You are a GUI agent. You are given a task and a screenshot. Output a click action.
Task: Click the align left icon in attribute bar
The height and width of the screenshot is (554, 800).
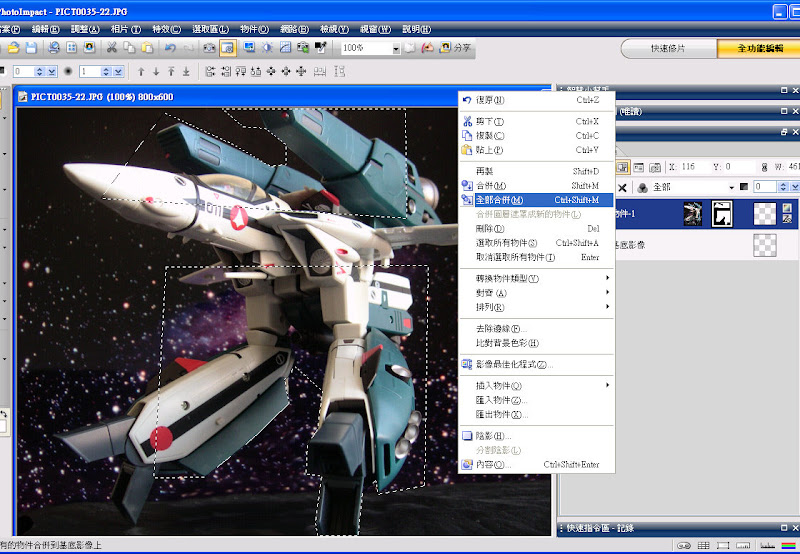coord(210,71)
